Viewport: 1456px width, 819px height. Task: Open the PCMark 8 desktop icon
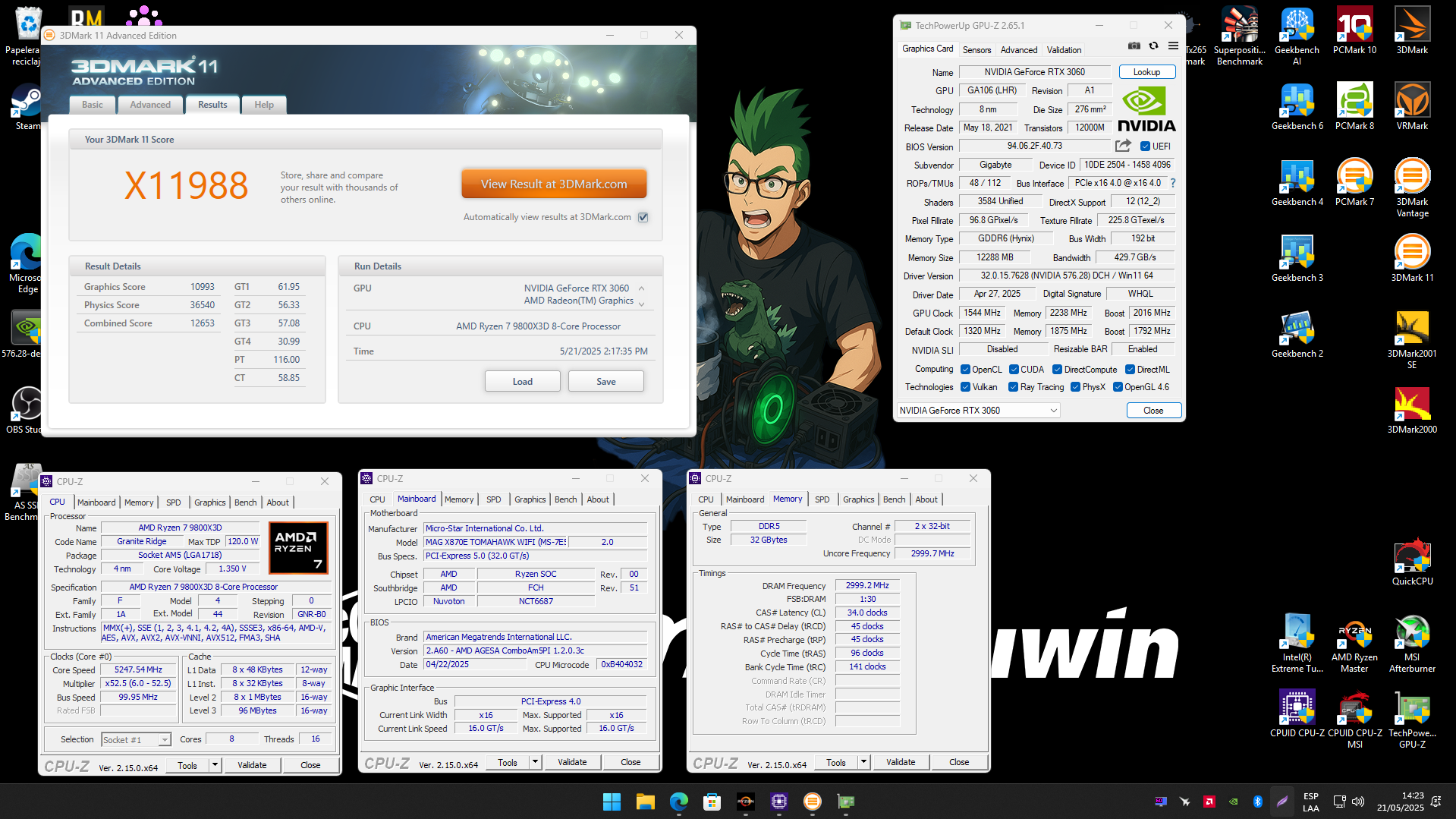click(x=1354, y=106)
